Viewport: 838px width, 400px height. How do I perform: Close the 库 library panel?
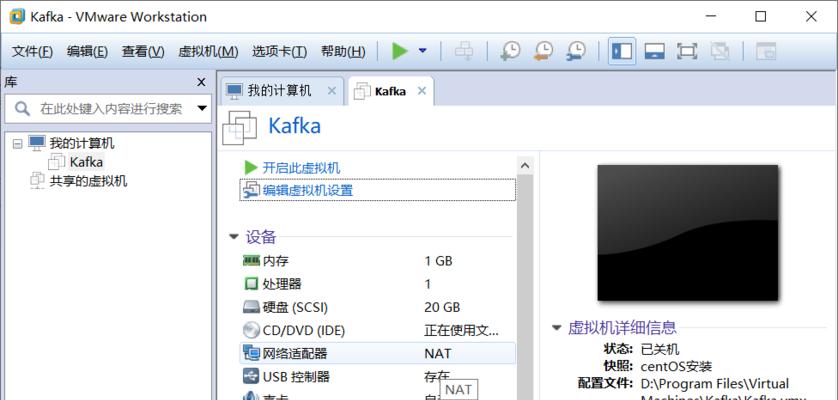point(201,82)
